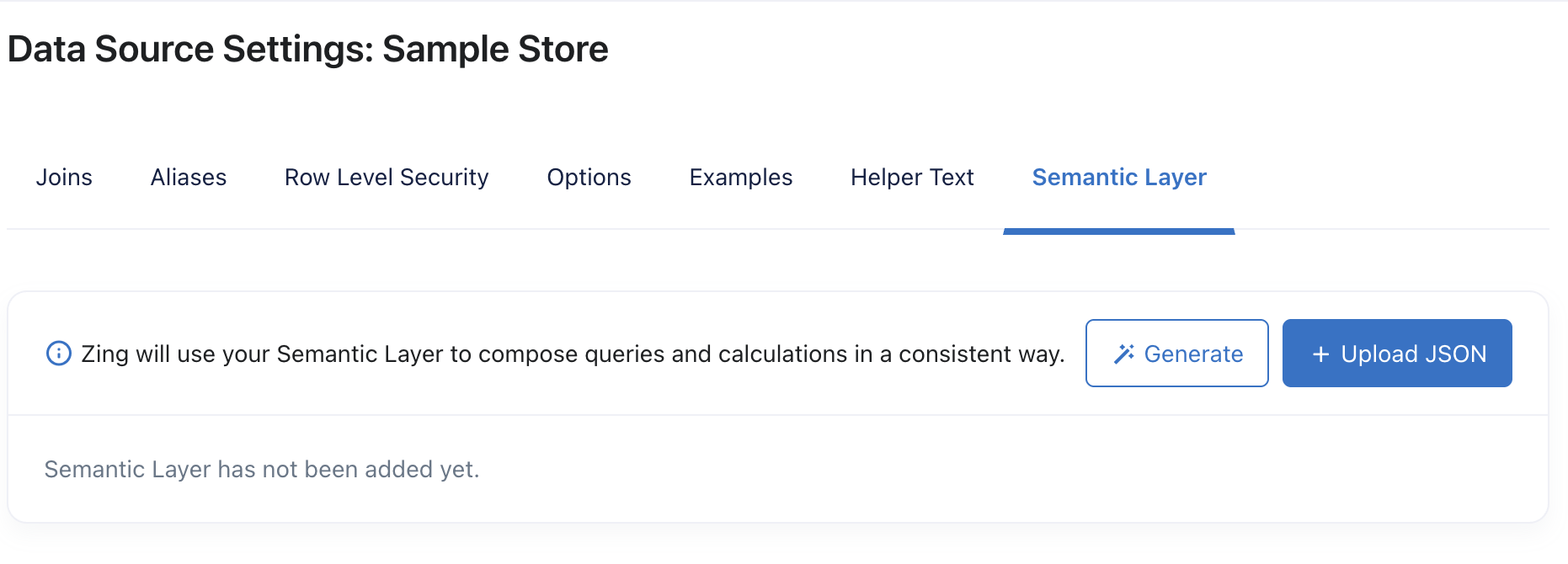Click the empty area beside the empty-state message
Image resolution: width=1568 pixels, height=564 pixels.
(1011, 470)
